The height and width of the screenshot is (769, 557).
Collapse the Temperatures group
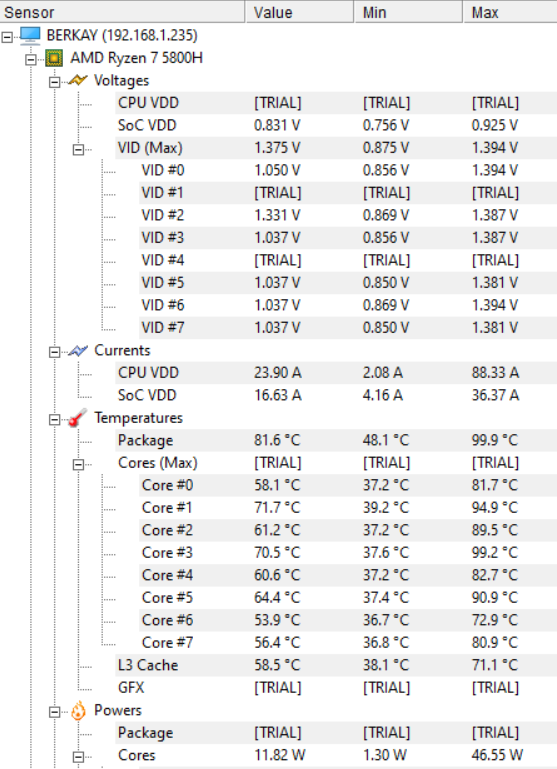point(54,419)
